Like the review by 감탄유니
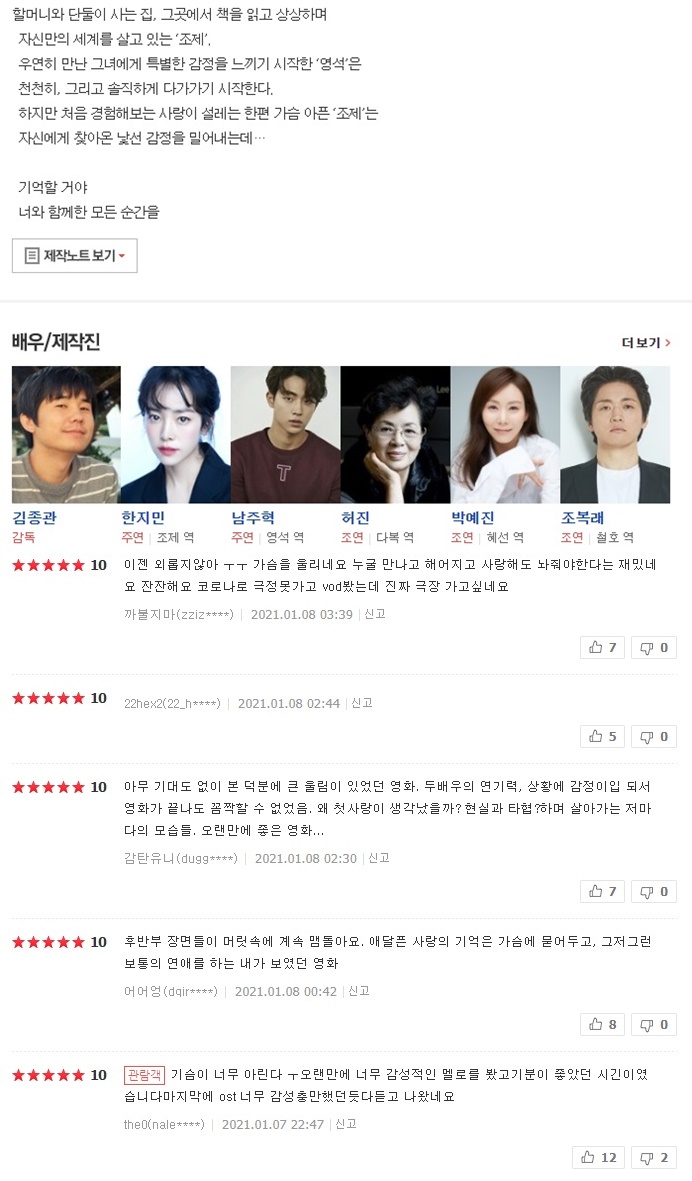This screenshot has width=692, height=1181. [x=602, y=892]
